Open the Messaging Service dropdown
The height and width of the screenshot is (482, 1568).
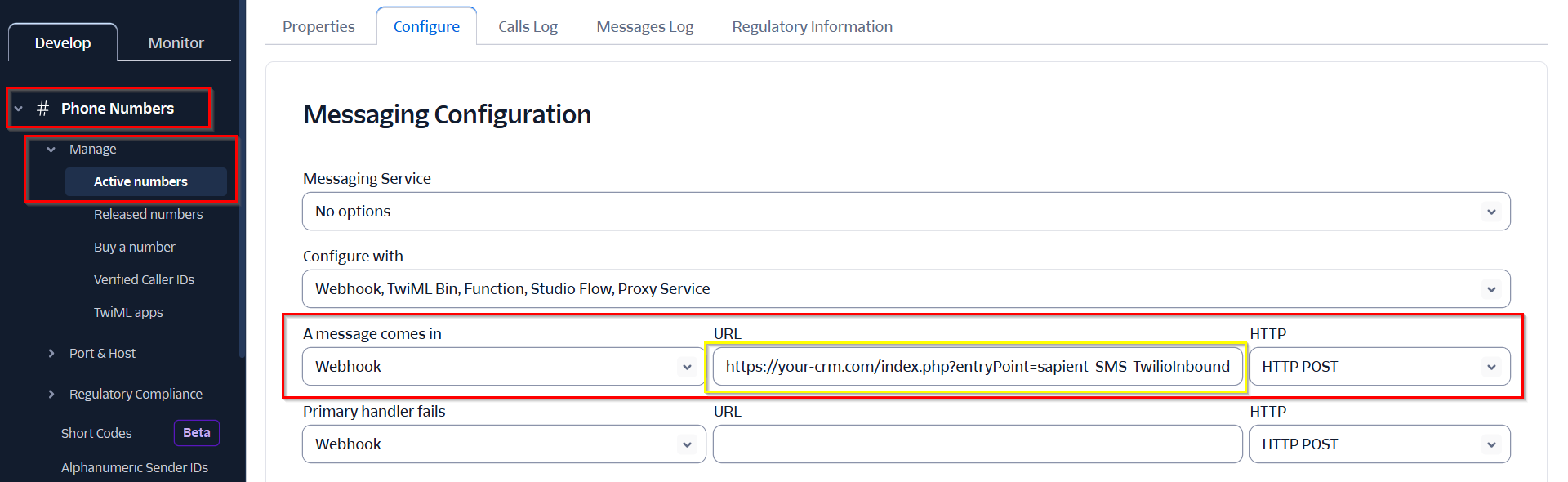point(906,212)
